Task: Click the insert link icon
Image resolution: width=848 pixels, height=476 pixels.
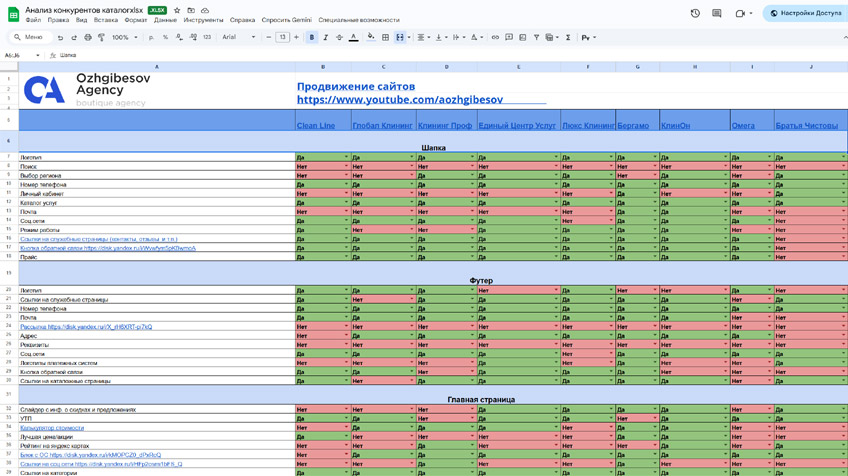Action: (x=495, y=38)
